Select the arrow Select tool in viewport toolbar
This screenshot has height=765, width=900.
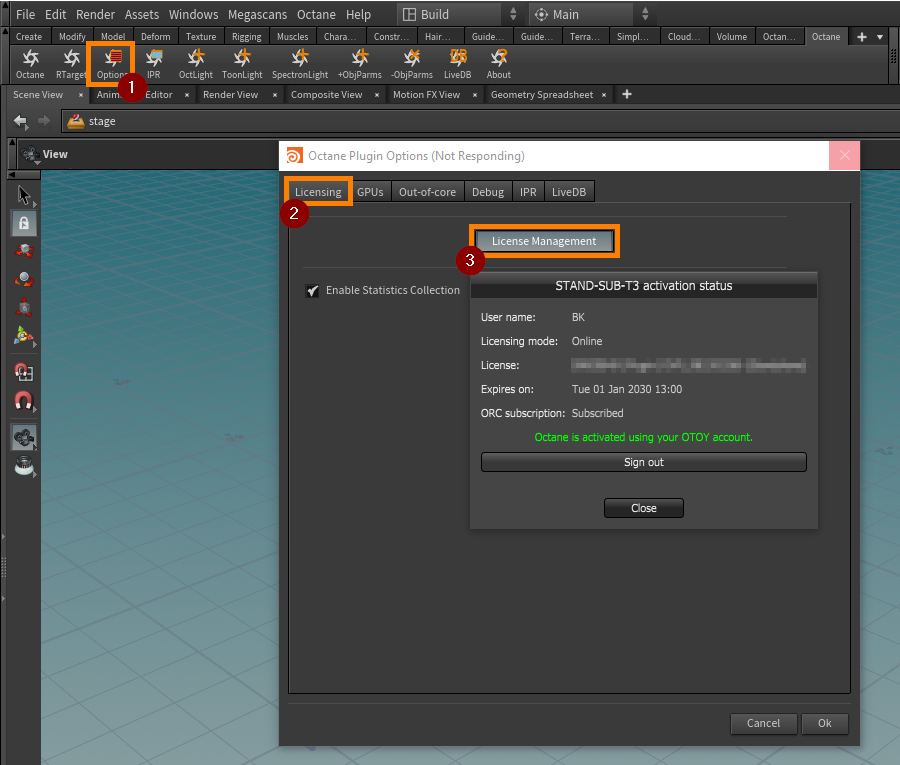24,195
